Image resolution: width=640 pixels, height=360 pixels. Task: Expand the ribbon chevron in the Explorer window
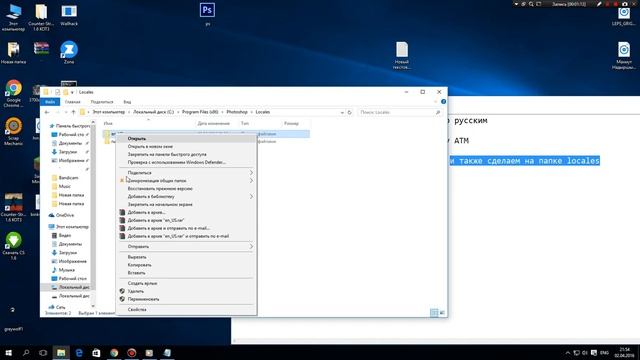point(436,102)
